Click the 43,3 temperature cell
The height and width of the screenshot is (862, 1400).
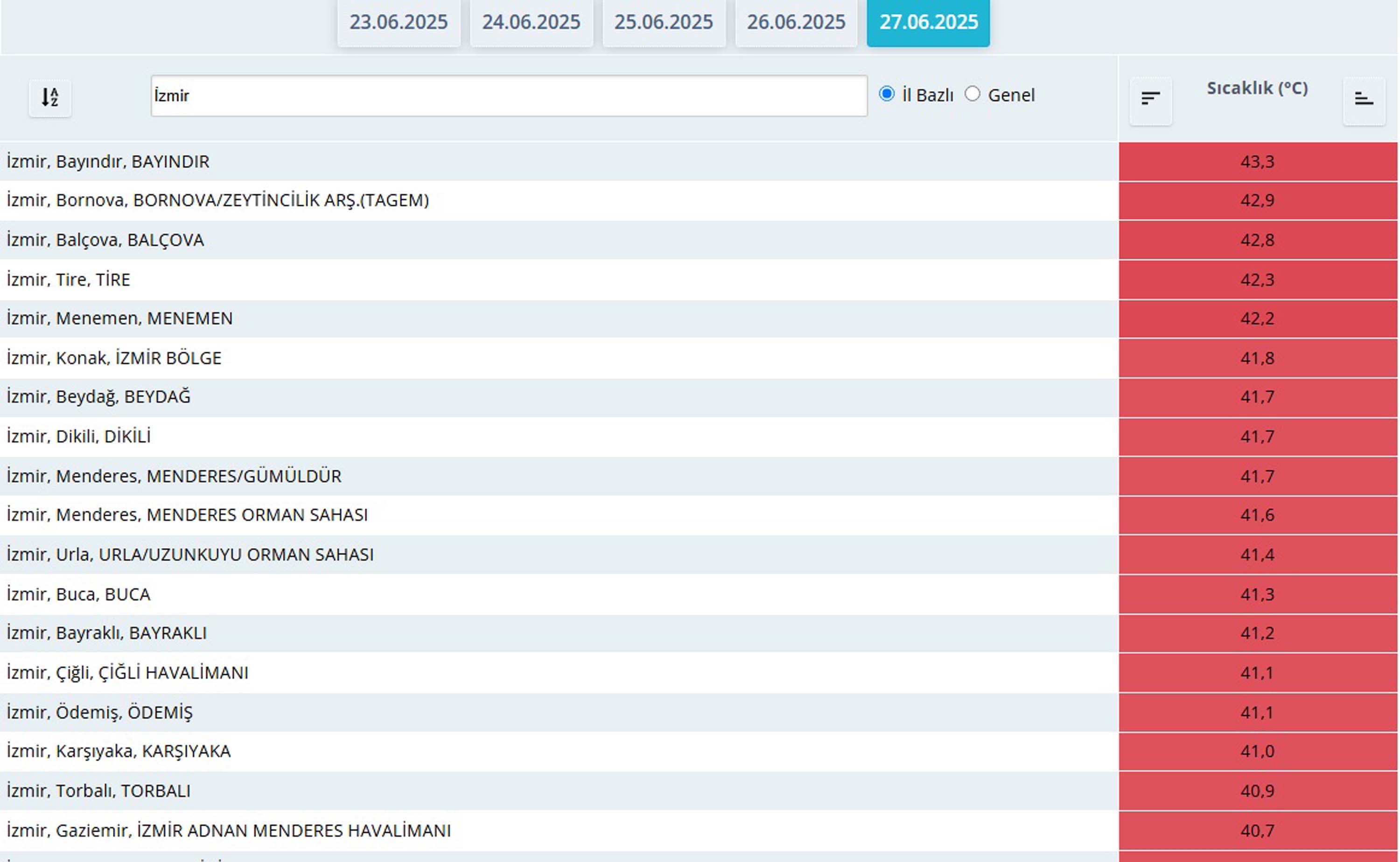tap(1258, 161)
